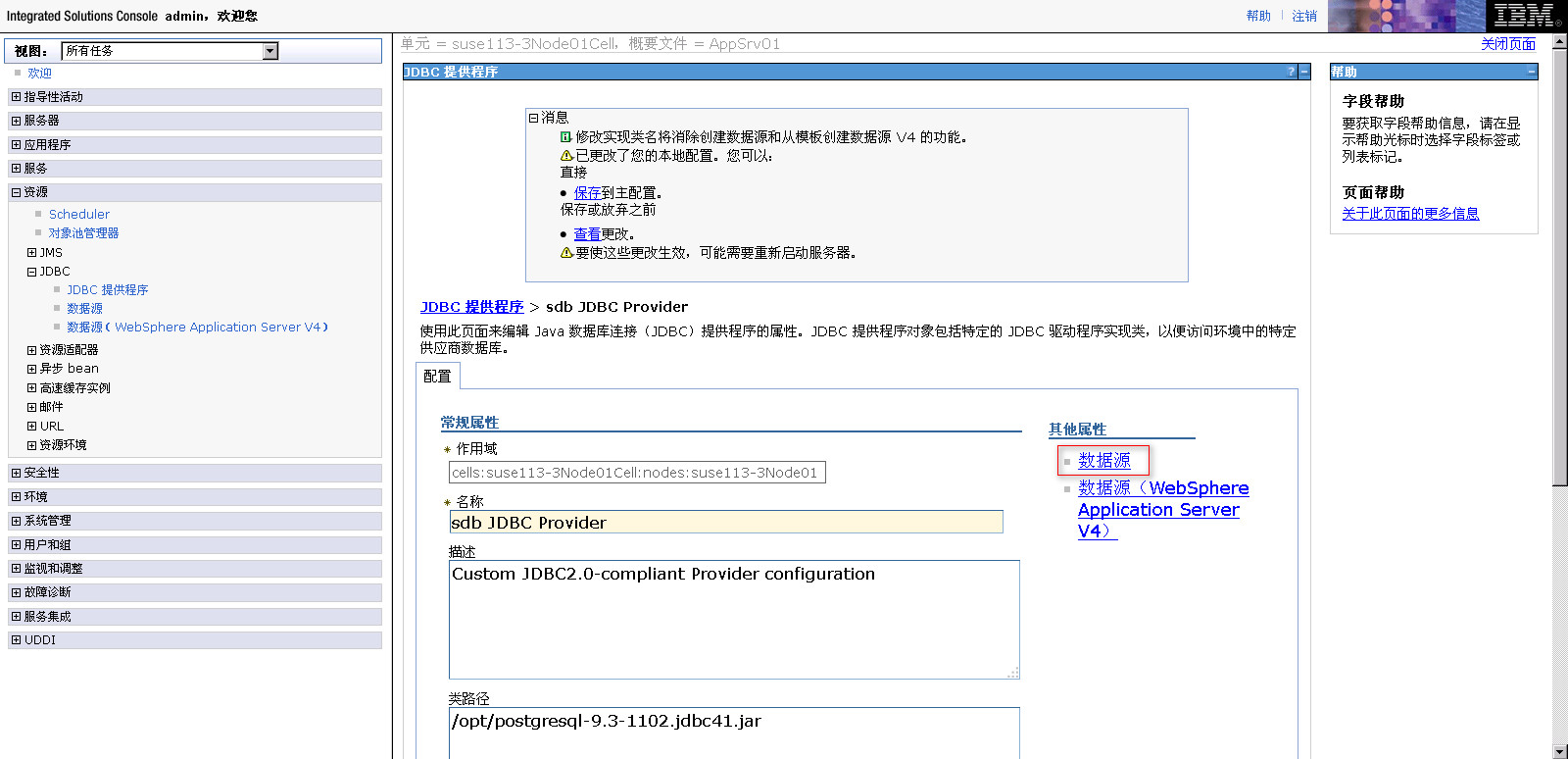This screenshot has height=759, width=1568.
Task: Expand 故障诊断 section
Action: coord(16,592)
